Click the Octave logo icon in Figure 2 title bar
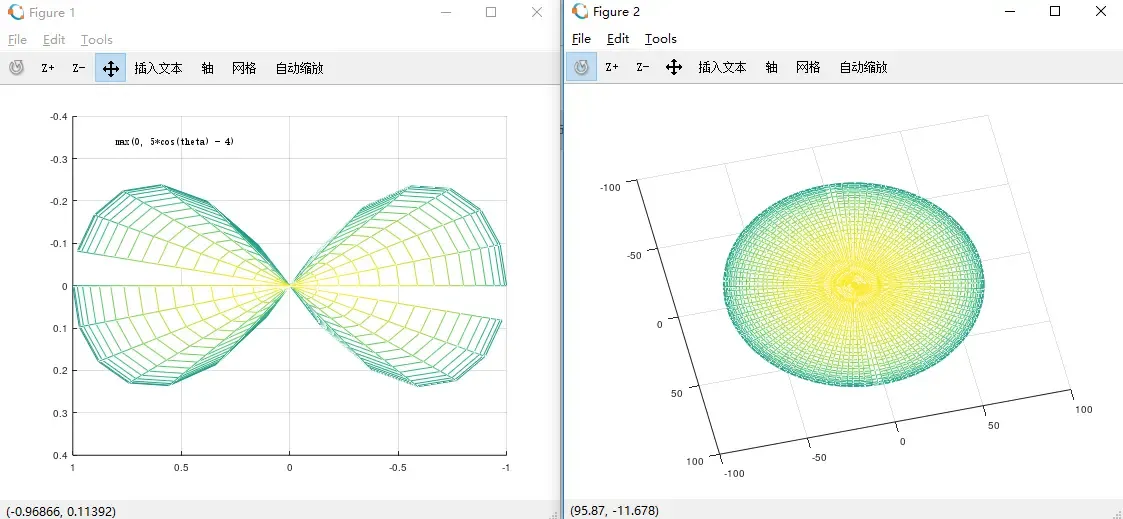This screenshot has width=1123, height=519. click(x=580, y=12)
